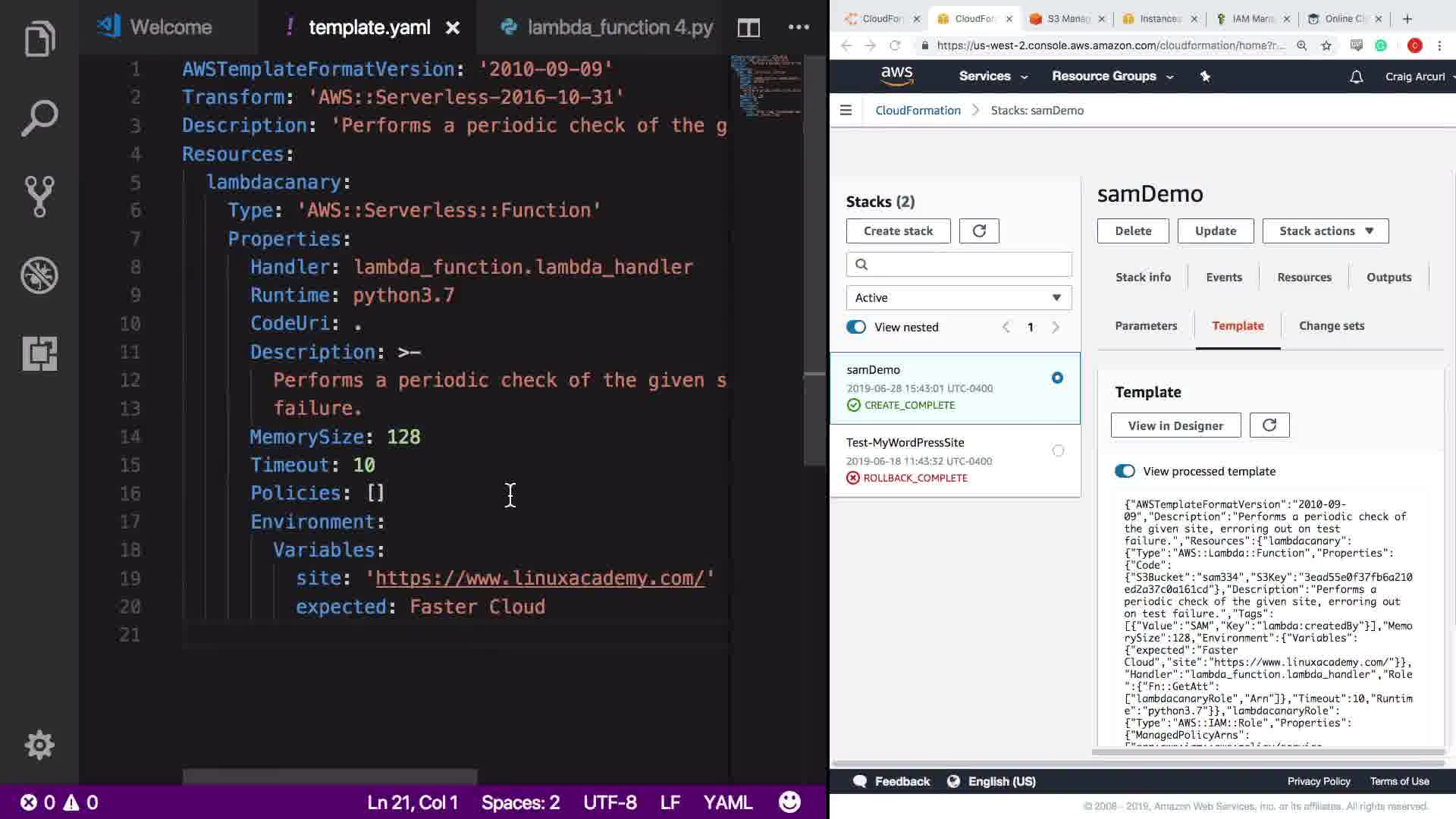Screen dimensions: 1456x819
Task: Click the split editor icon
Action: pyautogui.click(x=748, y=28)
